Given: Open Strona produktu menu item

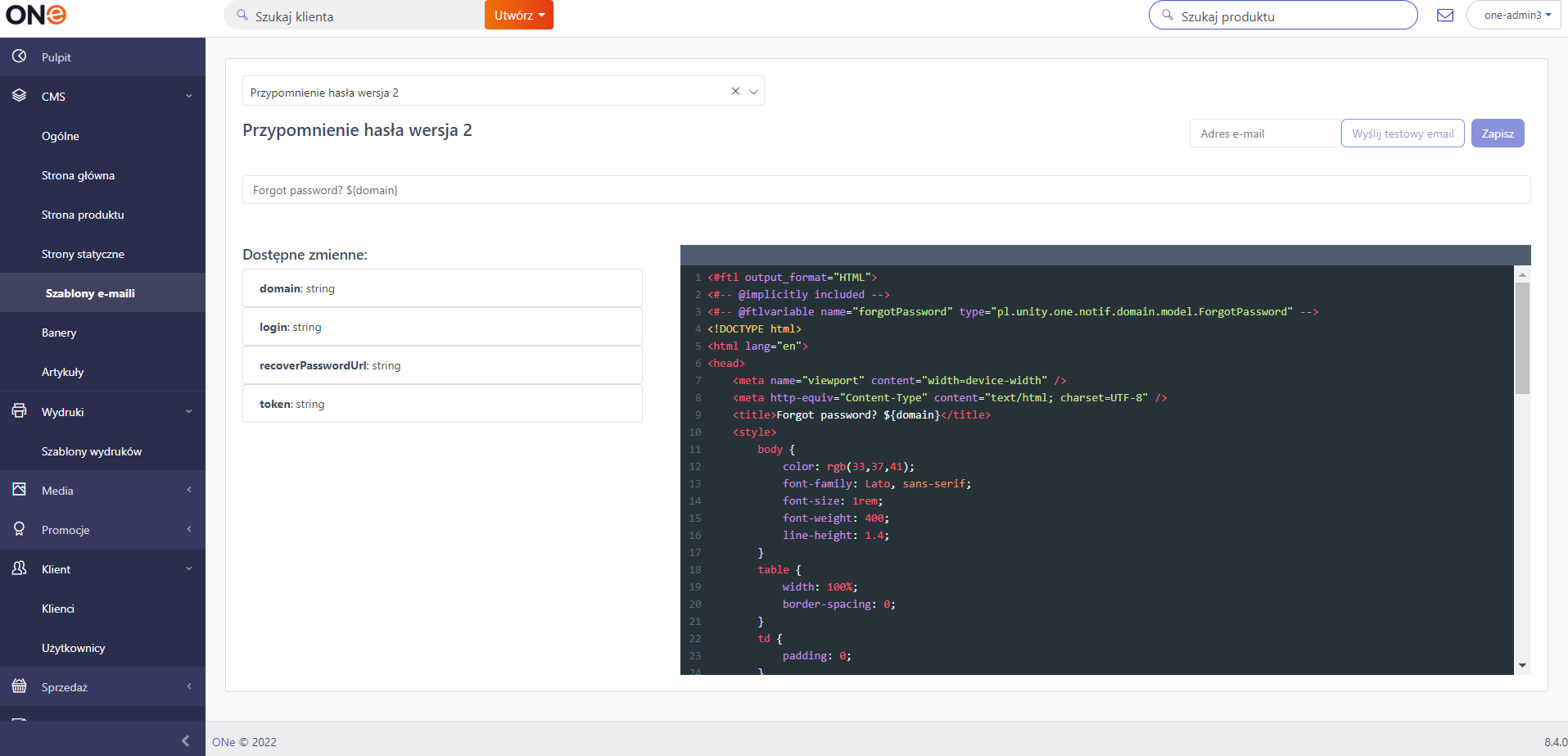Looking at the screenshot, I should click(83, 215).
